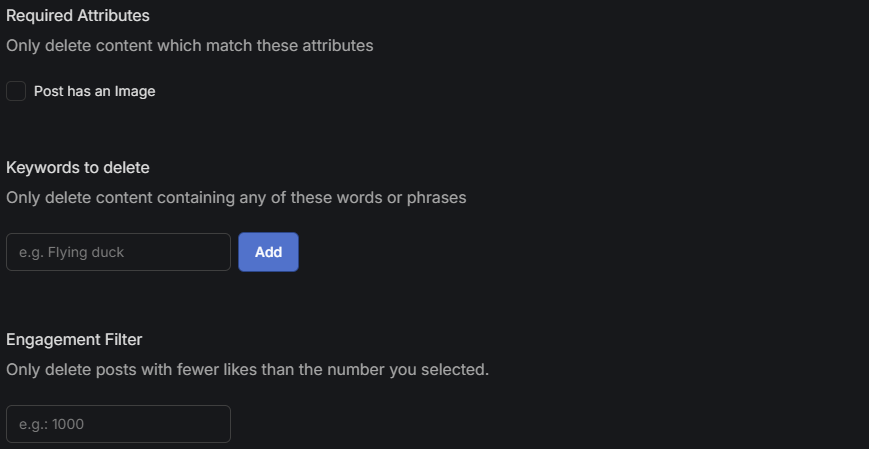Select the 'e.g.: 1000' placeholder field
Screen dimensions: 869x449
tap(118, 424)
